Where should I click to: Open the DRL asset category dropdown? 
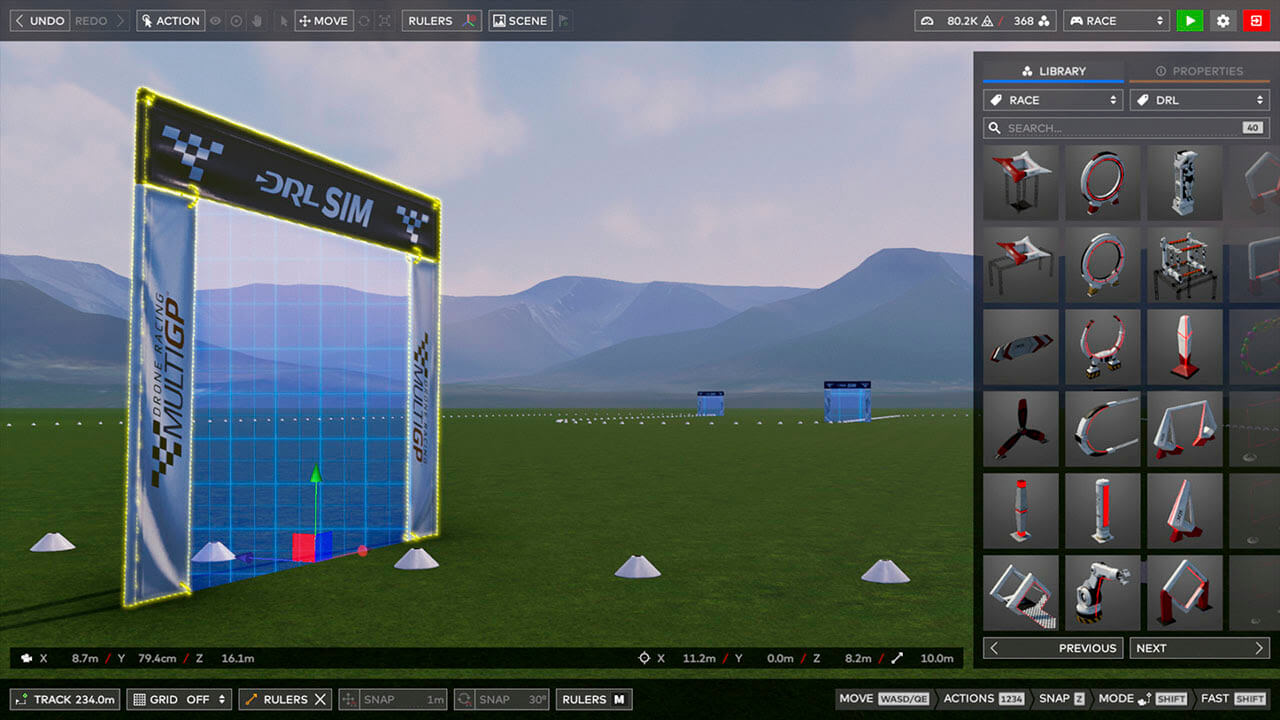pos(1199,99)
